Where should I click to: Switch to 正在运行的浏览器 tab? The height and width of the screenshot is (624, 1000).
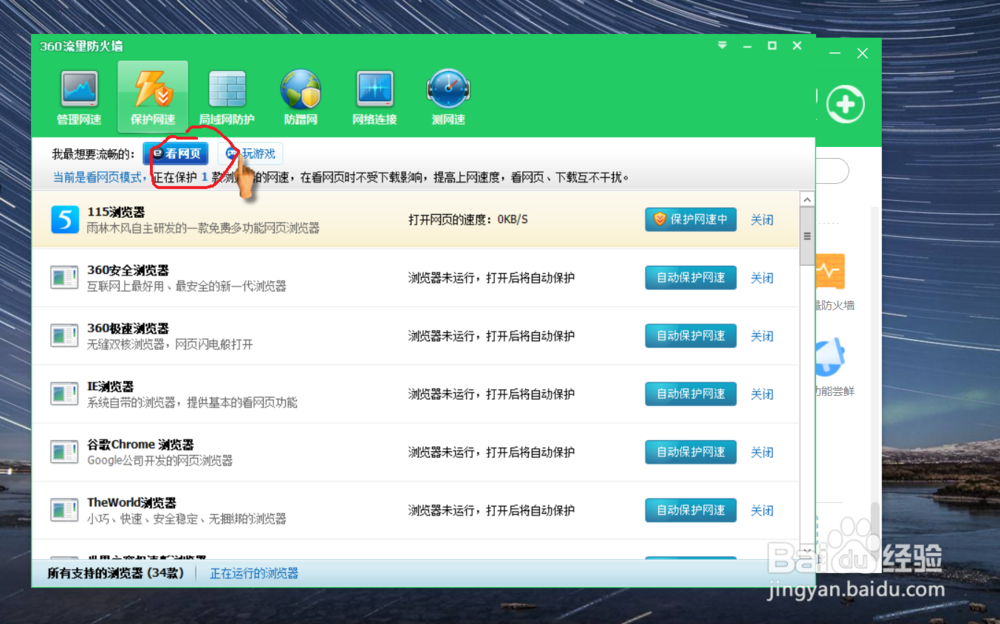(x=254, y=574)
